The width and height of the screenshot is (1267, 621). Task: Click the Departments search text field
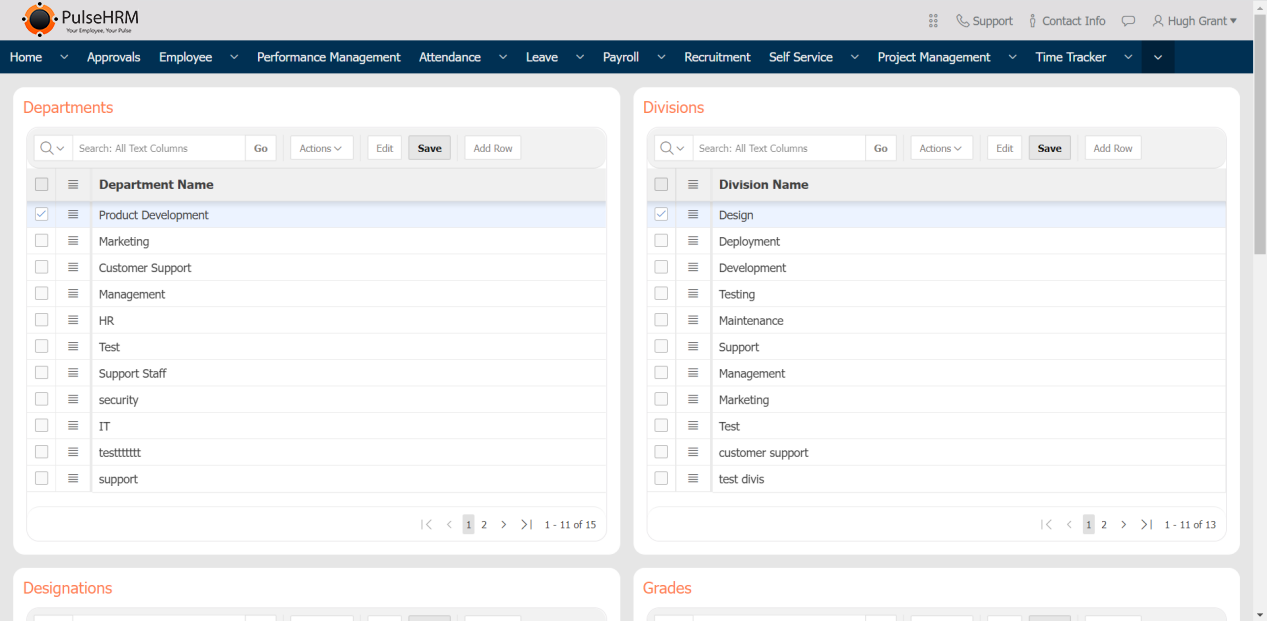click(x=159, y=148)
